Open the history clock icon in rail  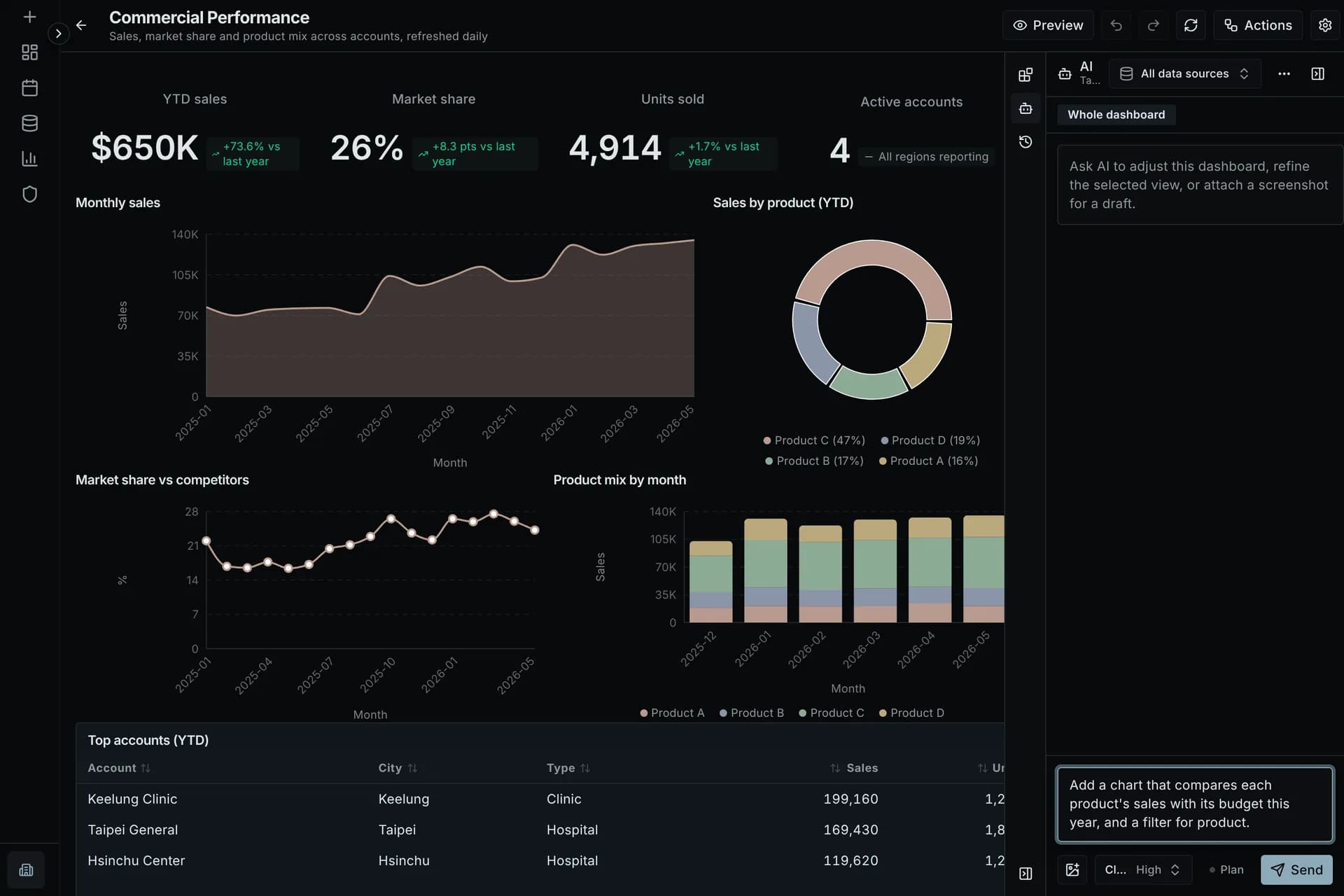1025,142
